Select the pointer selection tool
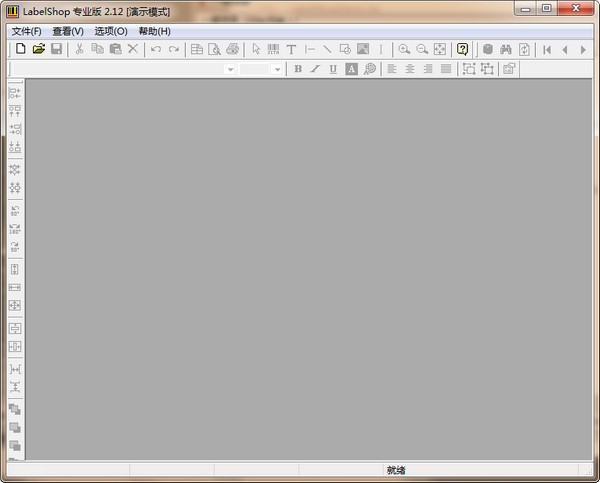The image size is (600, 483). point(256,49)
